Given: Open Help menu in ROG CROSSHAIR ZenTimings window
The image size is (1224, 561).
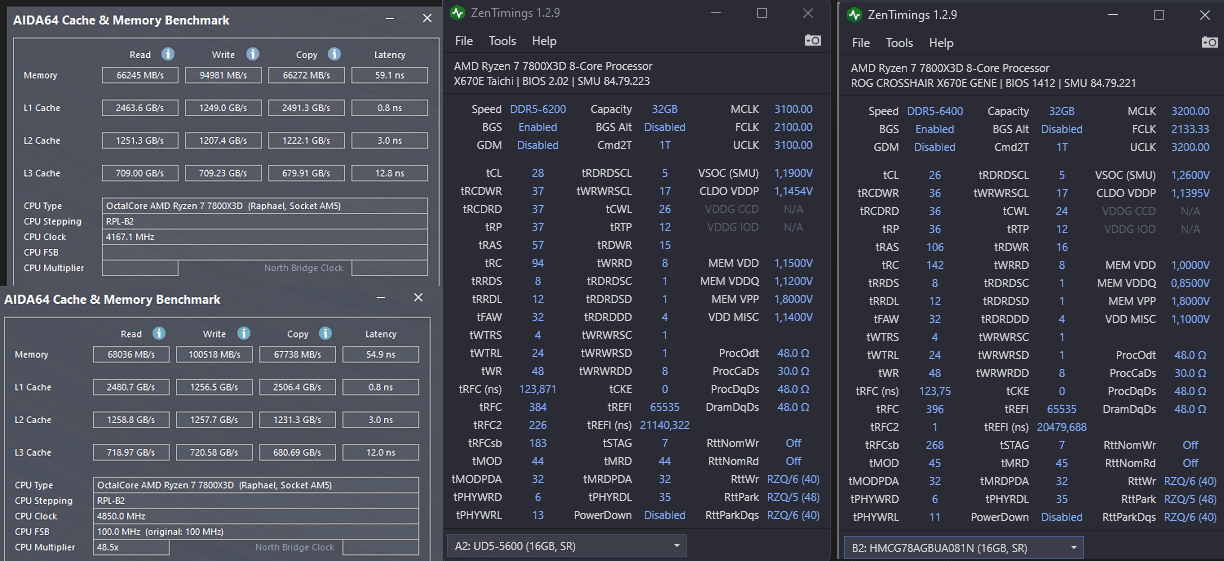Looking at the screenshot, I should pyautogui.click(x=941, y=43).
